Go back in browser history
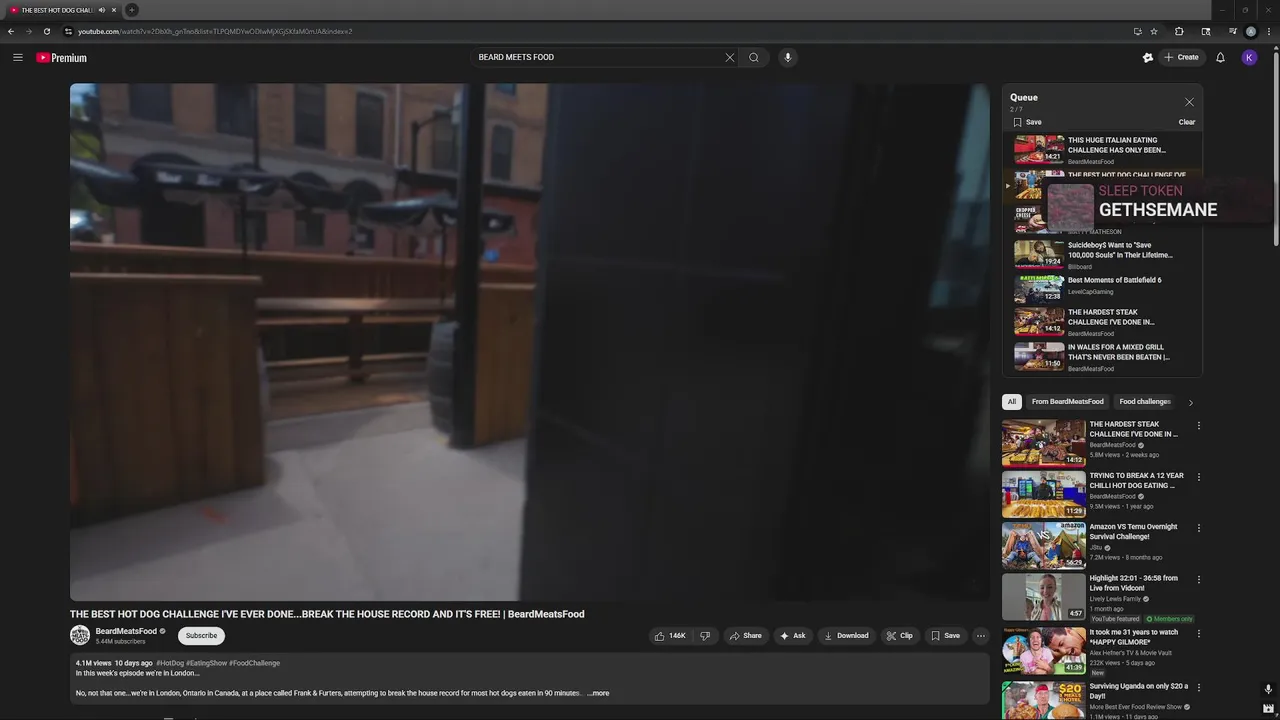The image size is (1280, 720). click(11, 31)
